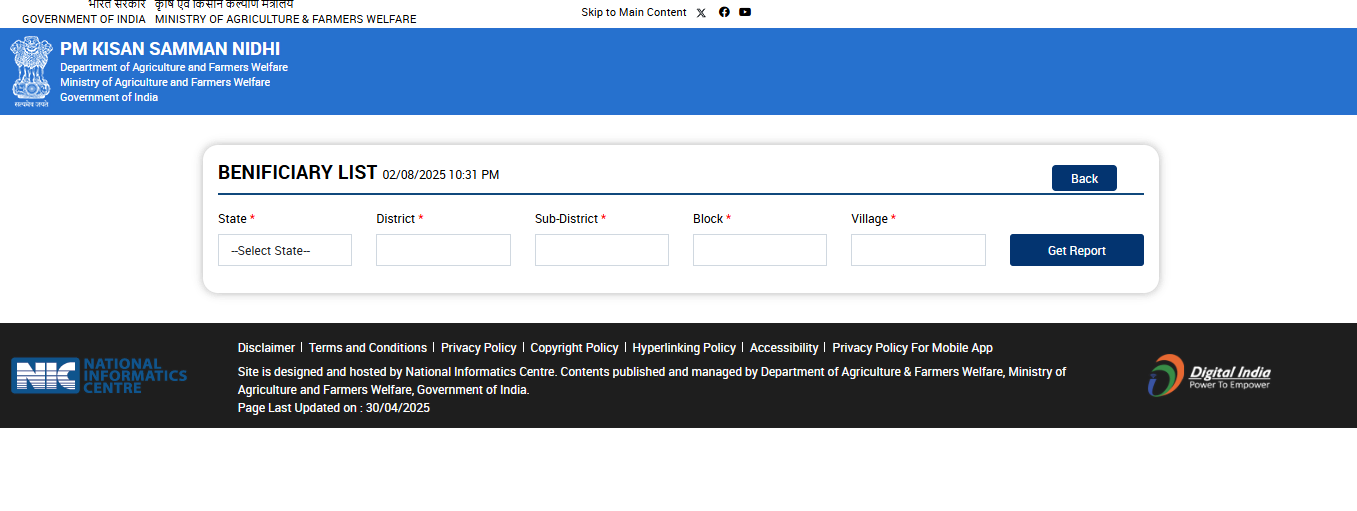Open Privacy Policy For Mobile App link

point(912,348)
